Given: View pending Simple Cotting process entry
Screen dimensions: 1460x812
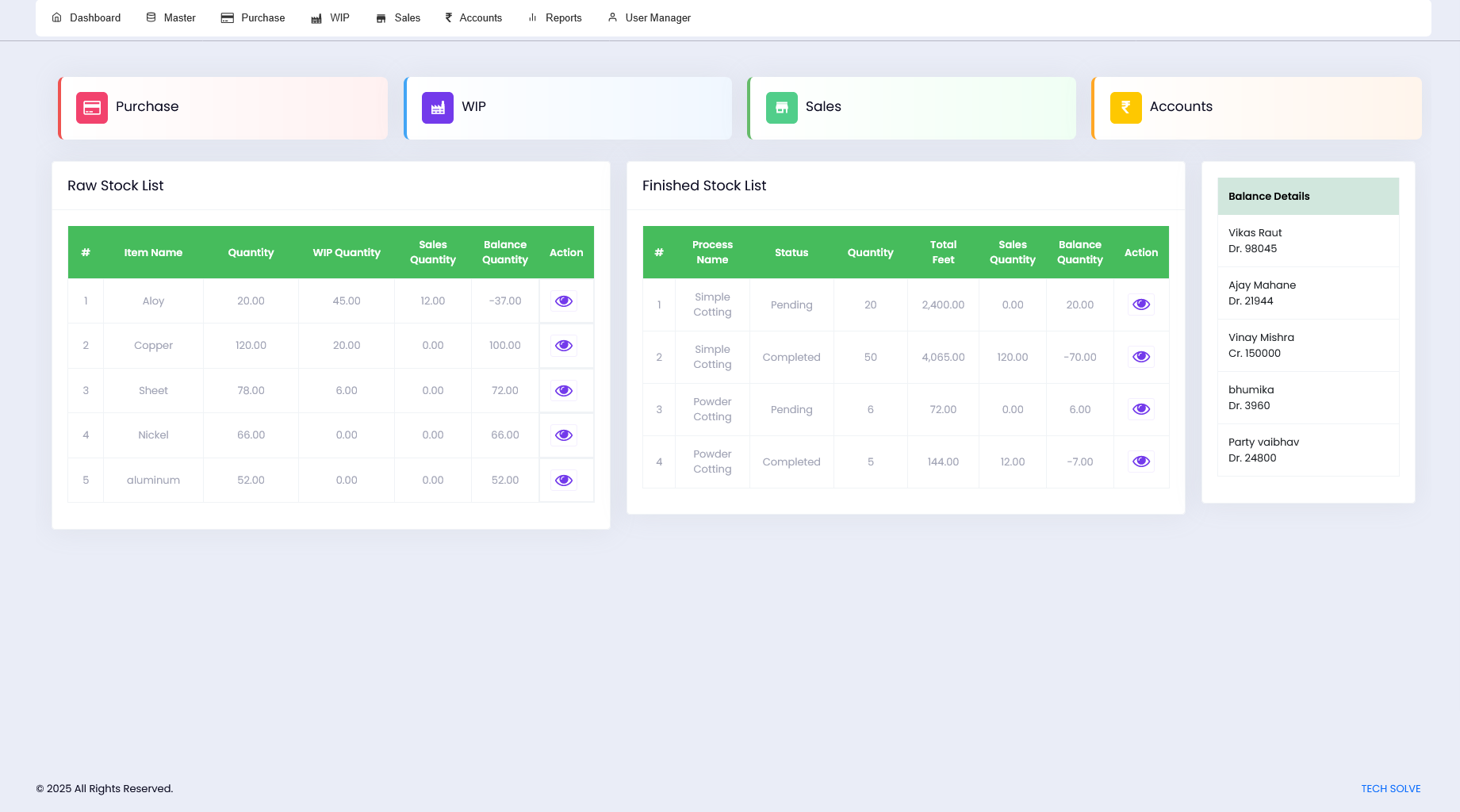Looking at the screenshot, I should [x=1141, y=304].
